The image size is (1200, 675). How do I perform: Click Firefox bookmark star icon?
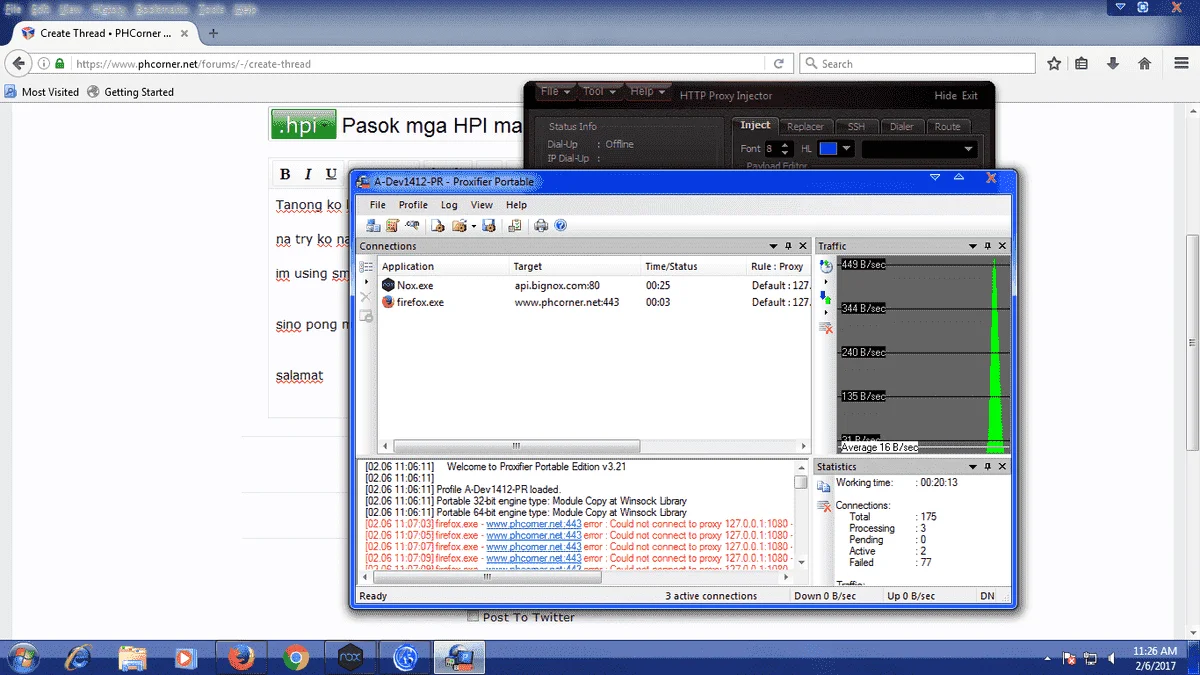coord(1054,63)
